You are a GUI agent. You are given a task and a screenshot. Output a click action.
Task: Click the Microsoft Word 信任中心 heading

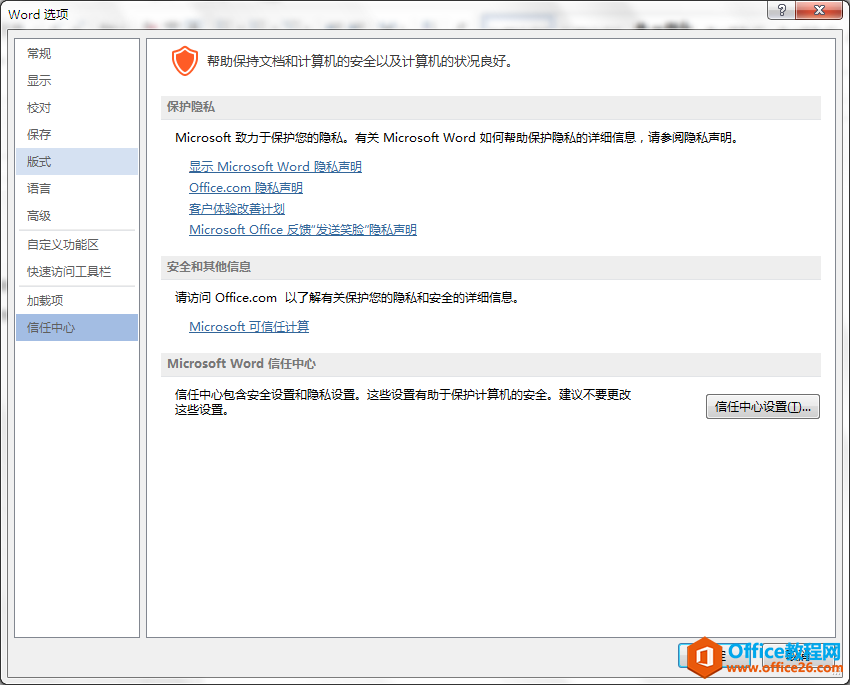[x=241, y=364]
